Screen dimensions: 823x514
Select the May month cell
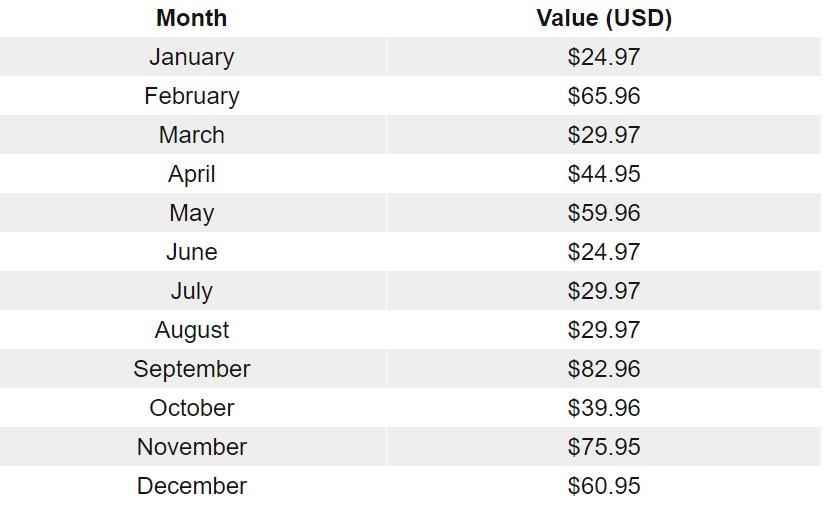(192, 213)
